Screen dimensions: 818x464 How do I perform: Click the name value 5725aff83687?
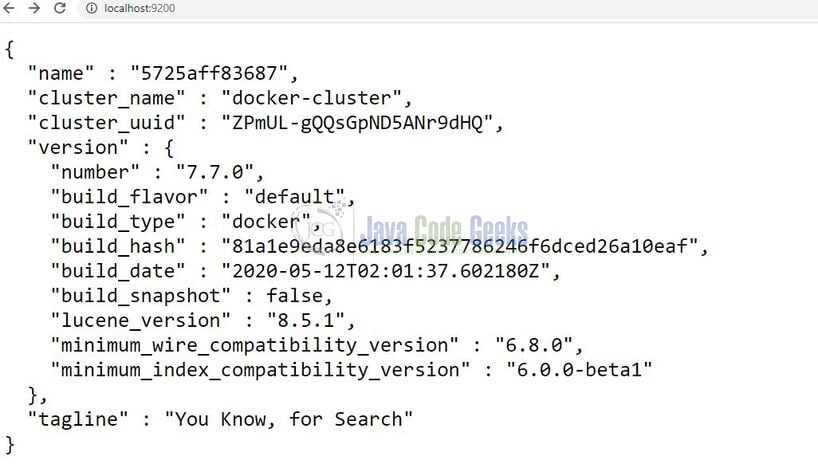point(209,74)
